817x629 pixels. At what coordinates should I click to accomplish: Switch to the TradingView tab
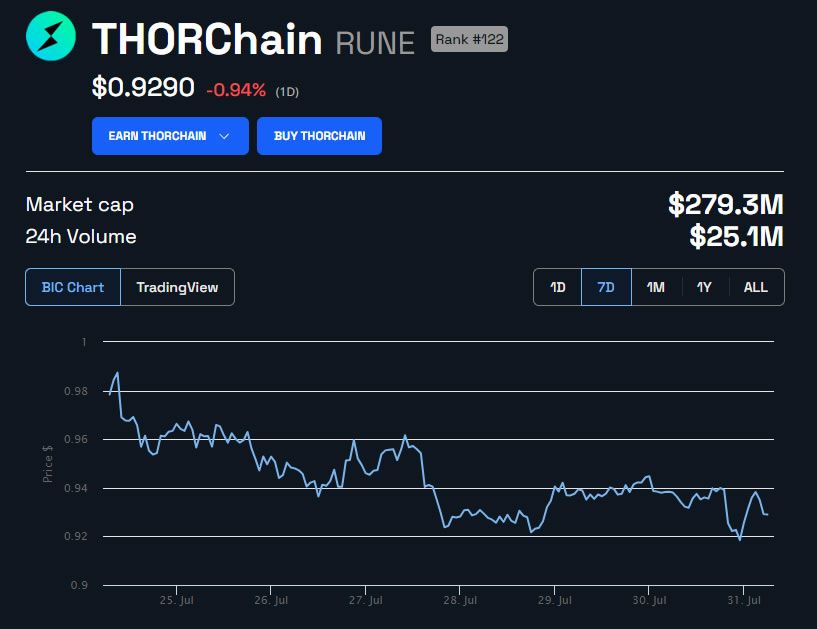[177, 287]
